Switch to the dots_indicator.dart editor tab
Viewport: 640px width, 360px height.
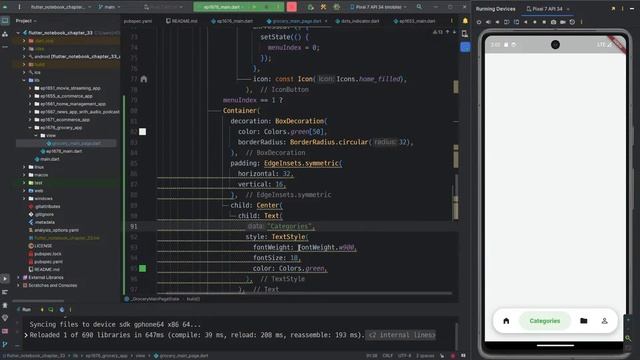click(x=357, y=21)
